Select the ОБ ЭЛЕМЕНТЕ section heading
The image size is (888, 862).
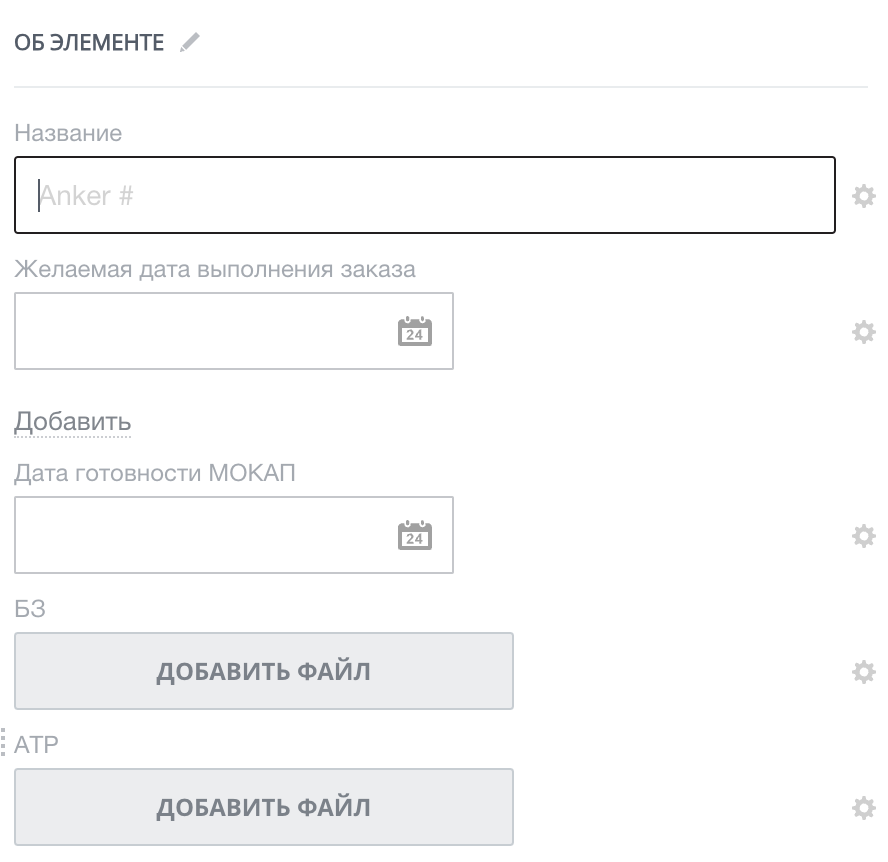point(89,43)
